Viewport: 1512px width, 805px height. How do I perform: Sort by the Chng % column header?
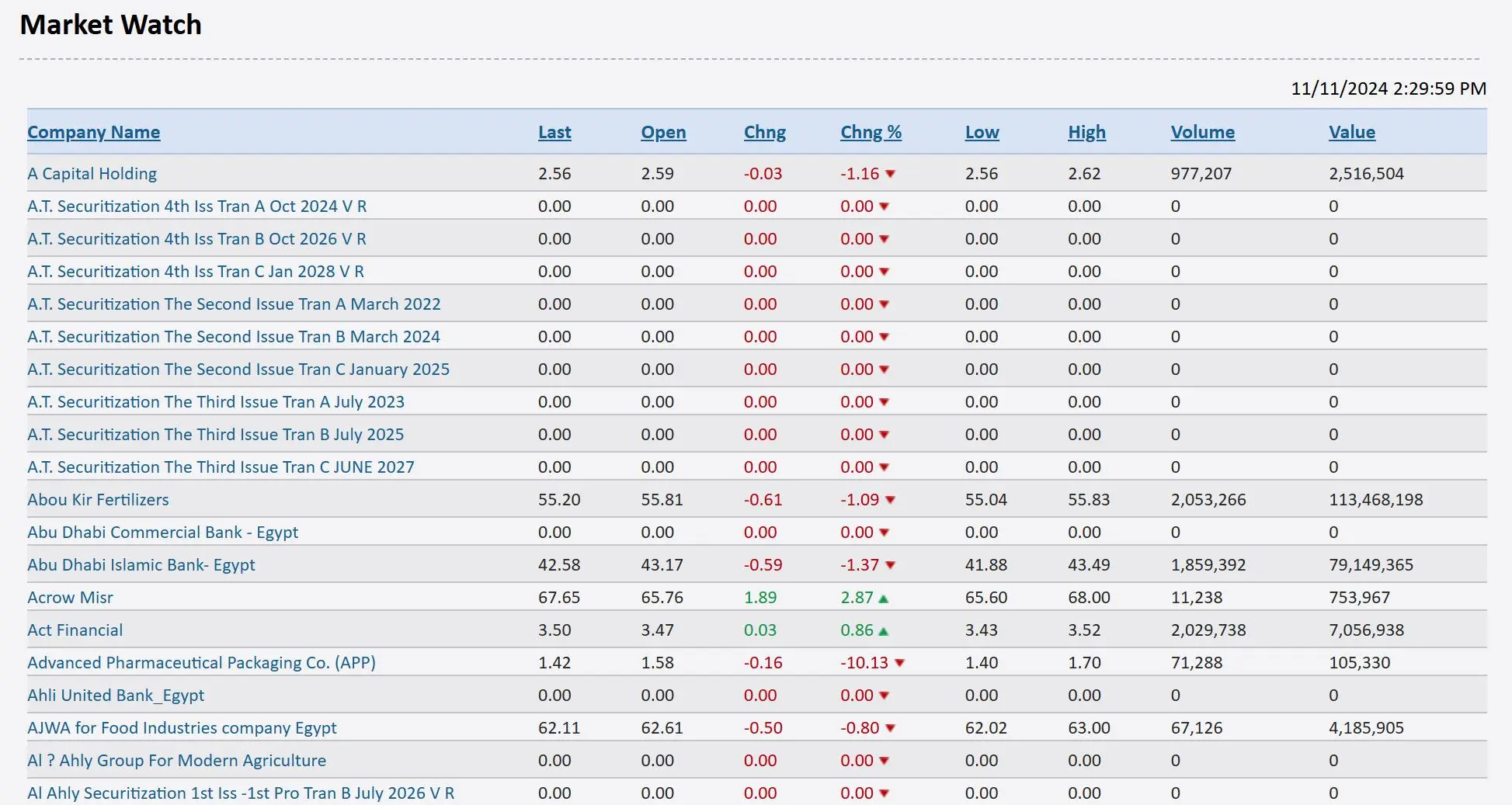[x=871, y=132]
